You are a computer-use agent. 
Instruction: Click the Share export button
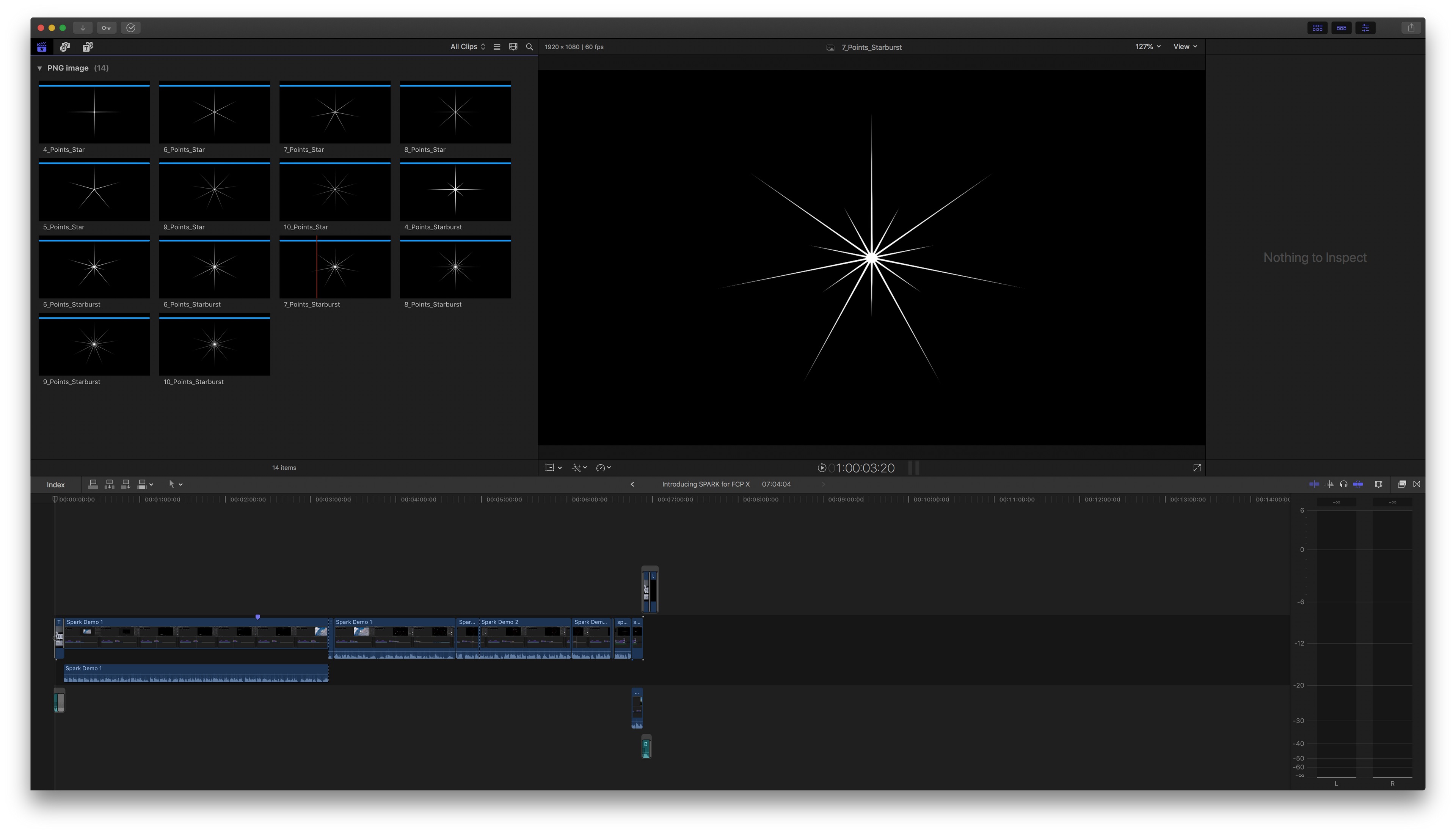[1411, 27]
